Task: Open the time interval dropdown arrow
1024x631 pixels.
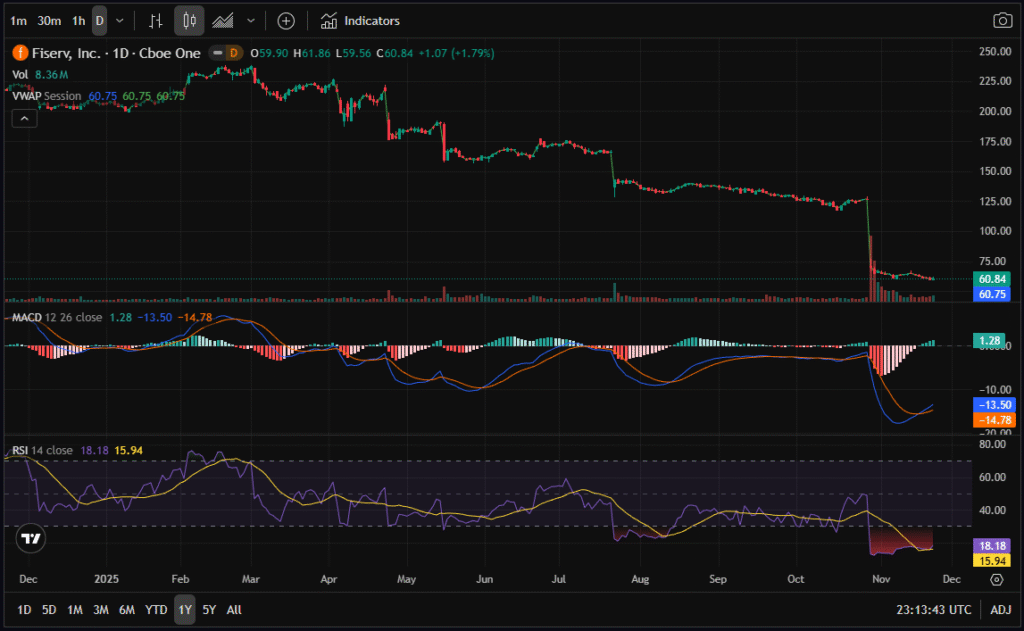Action: coord(120,20)
